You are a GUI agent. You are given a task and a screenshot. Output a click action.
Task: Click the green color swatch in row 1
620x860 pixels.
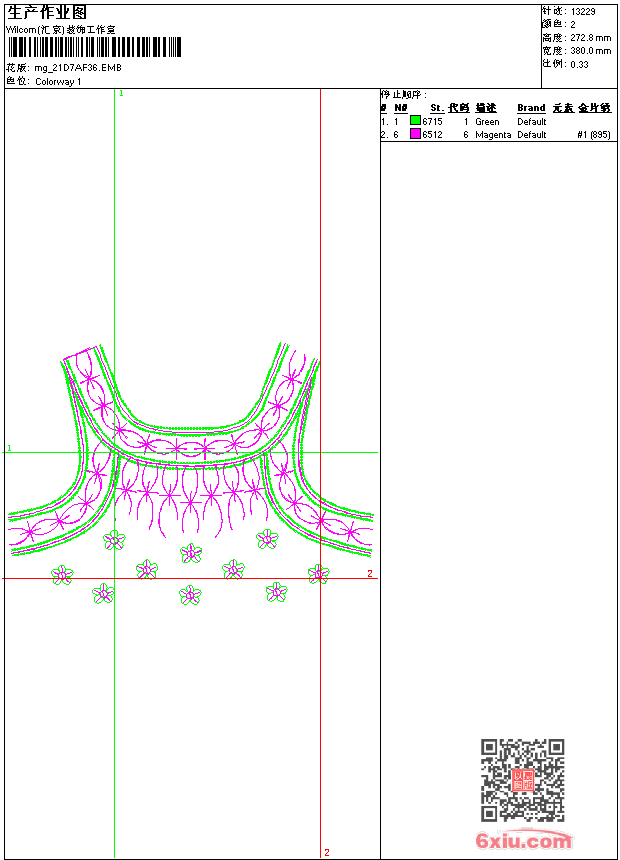(x=415, y=121)
